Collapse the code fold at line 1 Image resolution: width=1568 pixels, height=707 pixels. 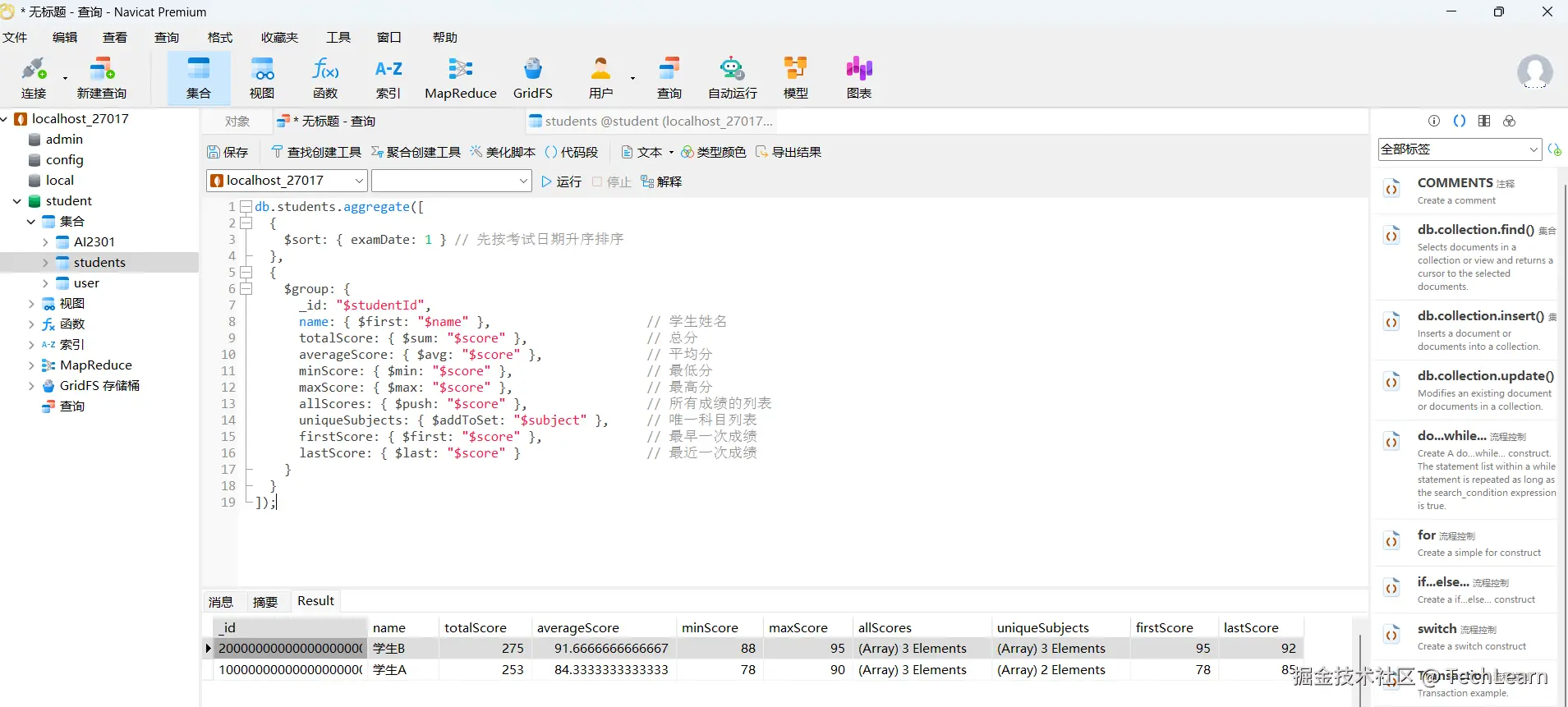point(246,207)
